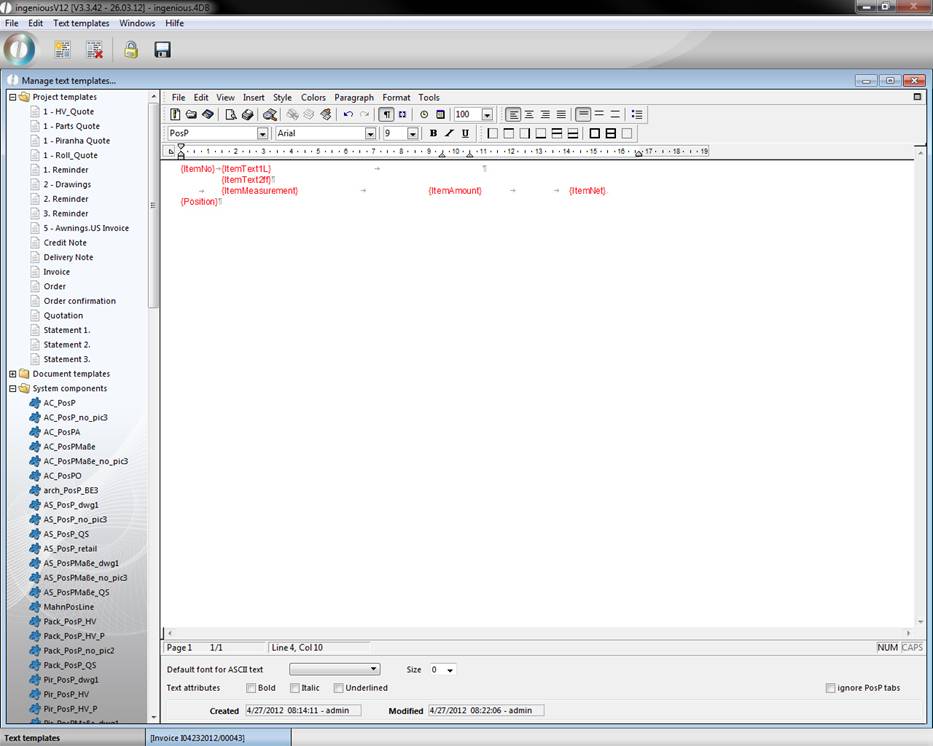Click the save floppy disk icon
Image resolution: width=933 pixels, height=746 pixels.
pos(162,49)
